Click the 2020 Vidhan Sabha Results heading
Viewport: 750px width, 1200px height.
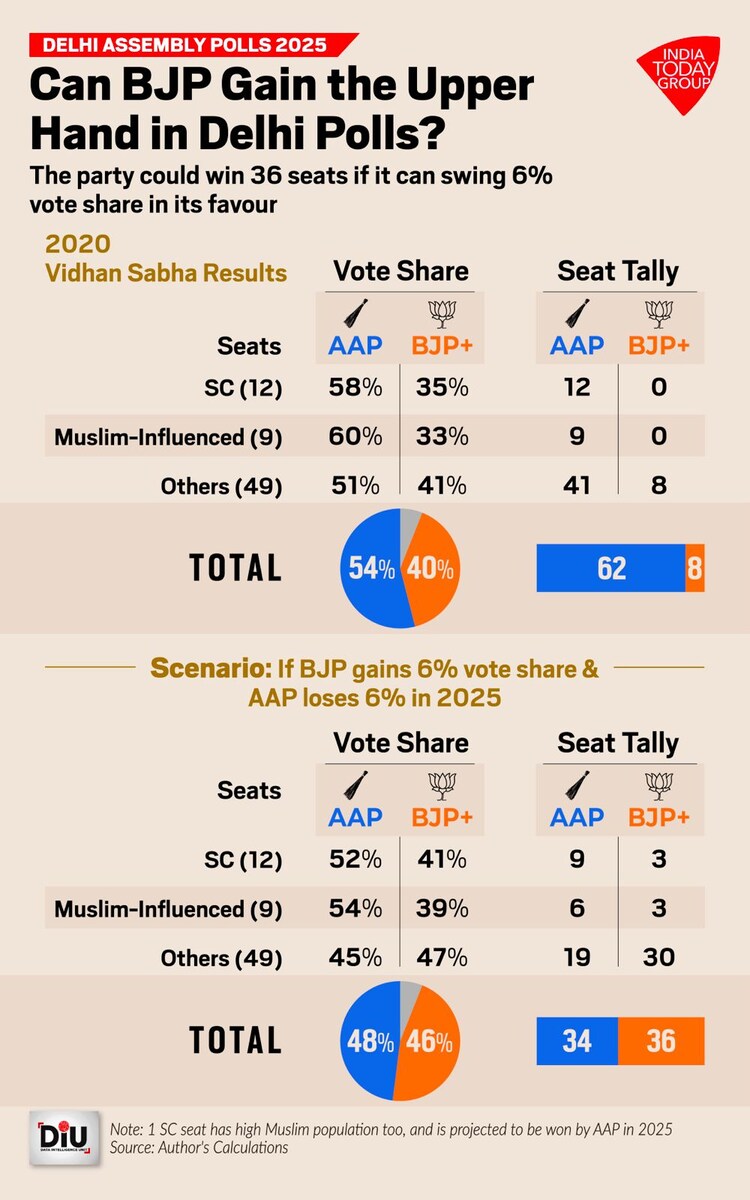(166, 260)
